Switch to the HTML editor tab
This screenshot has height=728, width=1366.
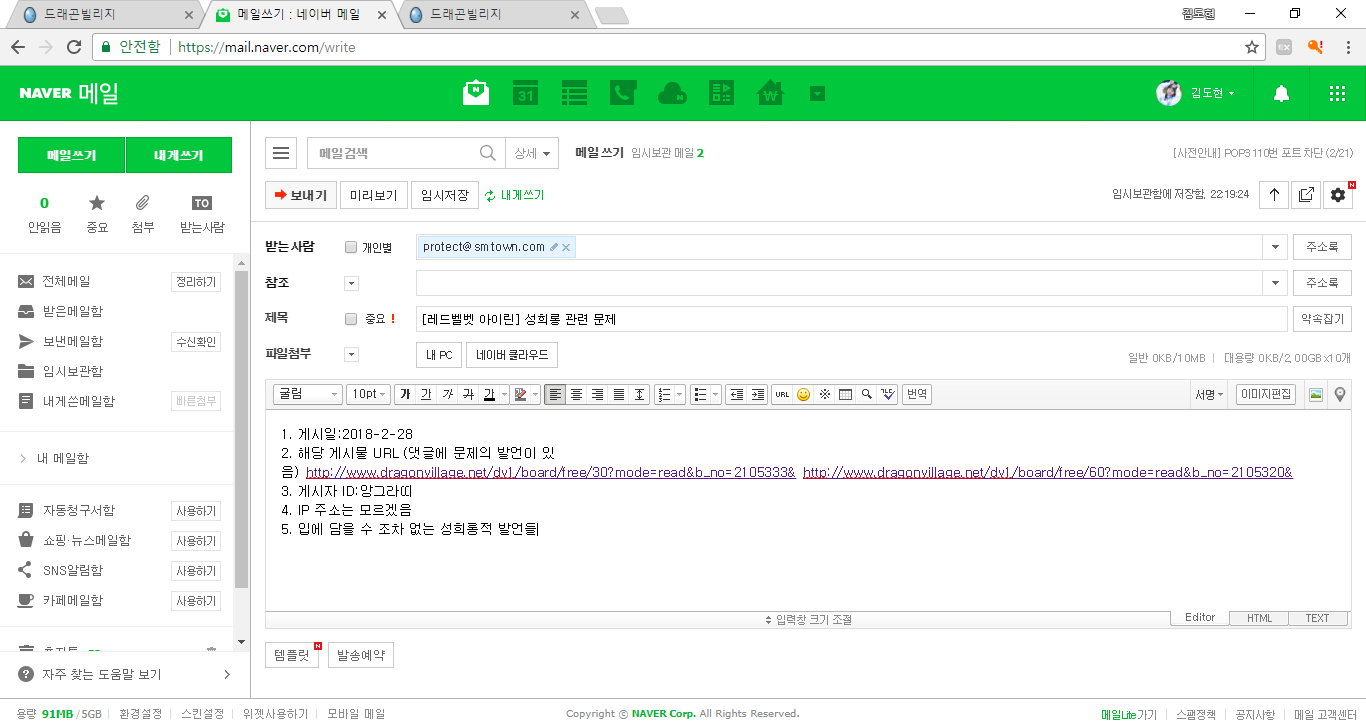pyautogui.click(x=1259, y=618)
